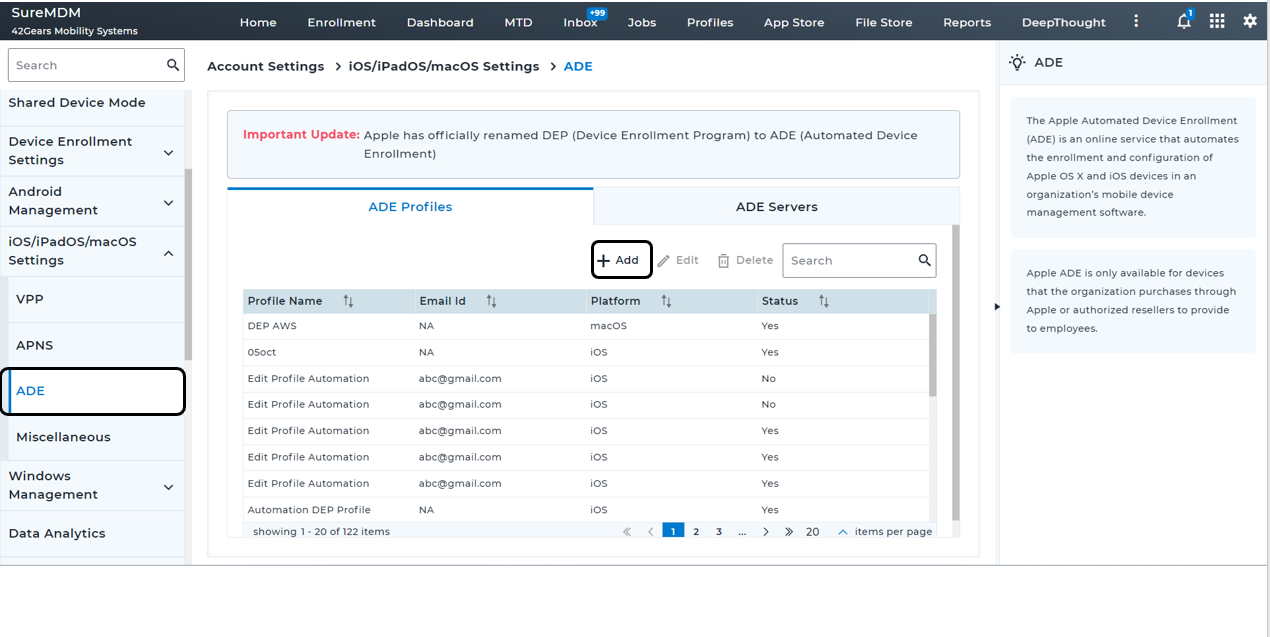Open the apps grid icon

tap(1217, 21)
